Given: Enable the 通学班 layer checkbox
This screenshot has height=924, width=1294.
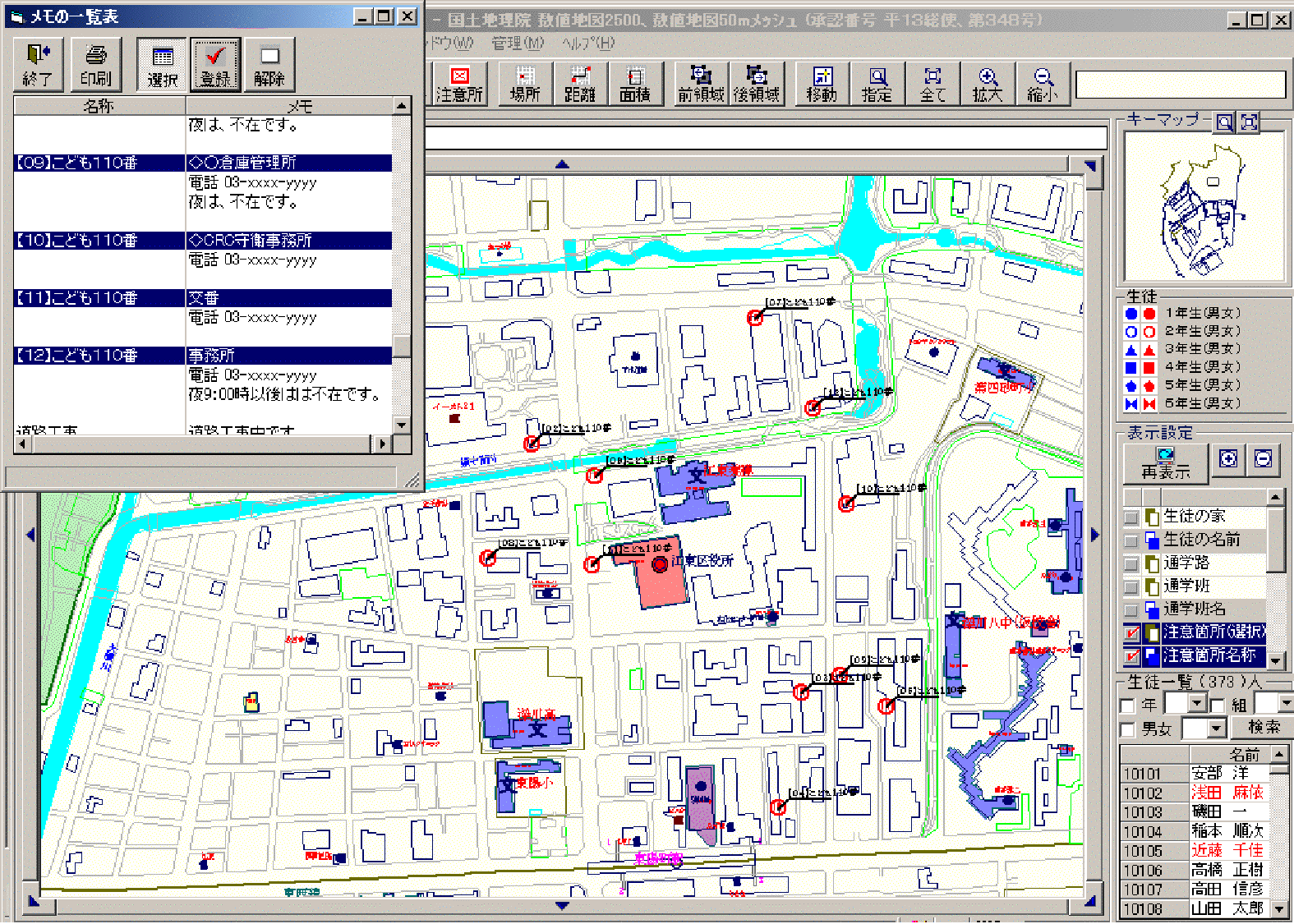Looking at the screenshot, I should click(x=1131, y=586).
